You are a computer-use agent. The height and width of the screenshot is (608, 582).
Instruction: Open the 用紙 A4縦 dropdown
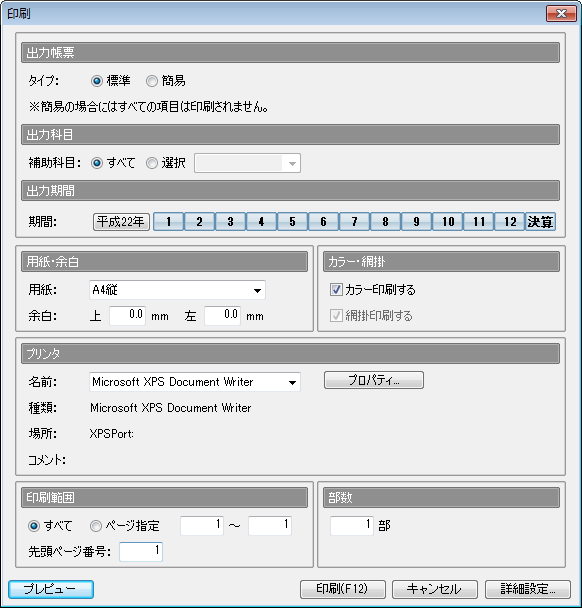pos(177,290)
